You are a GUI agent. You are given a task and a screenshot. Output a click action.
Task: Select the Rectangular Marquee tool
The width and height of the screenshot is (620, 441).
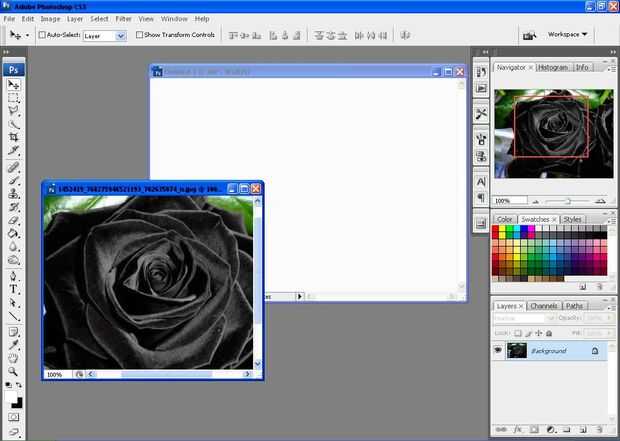[13, 98]
